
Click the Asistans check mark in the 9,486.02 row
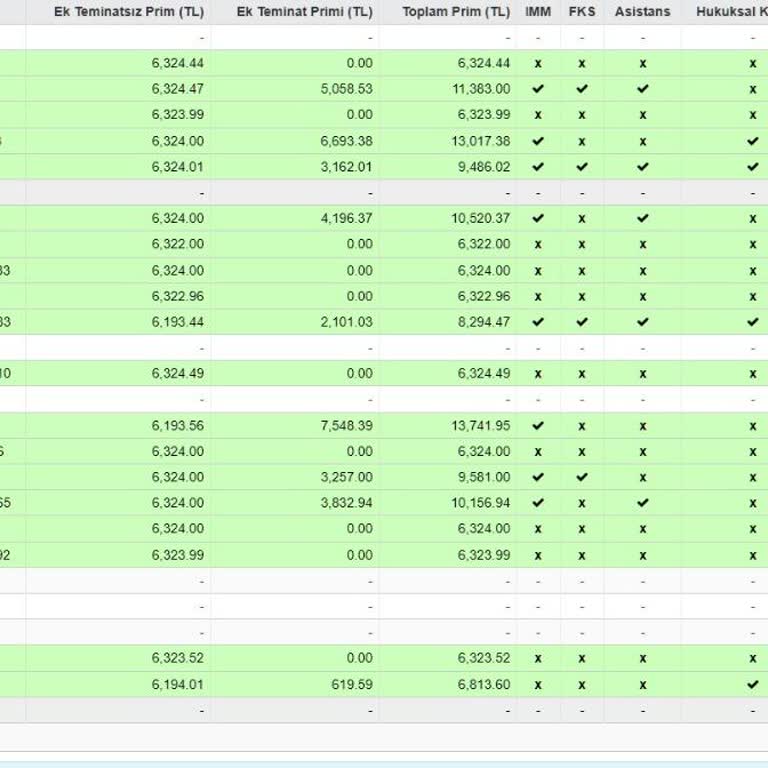643,167
